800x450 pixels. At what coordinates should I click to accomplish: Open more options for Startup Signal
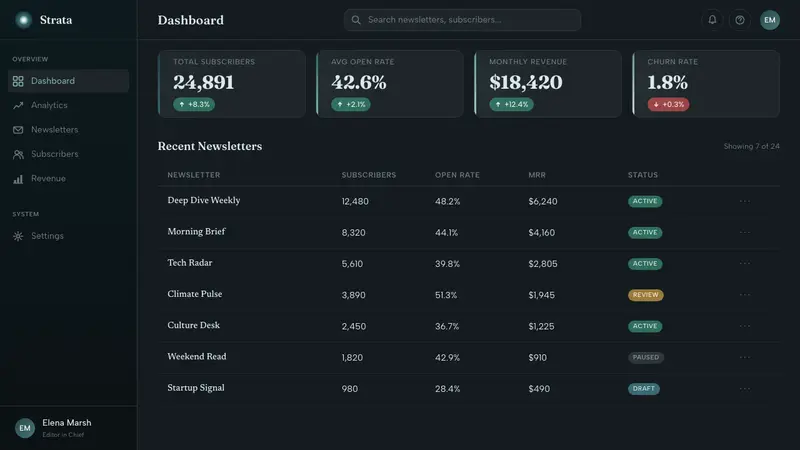coord(745,388)
